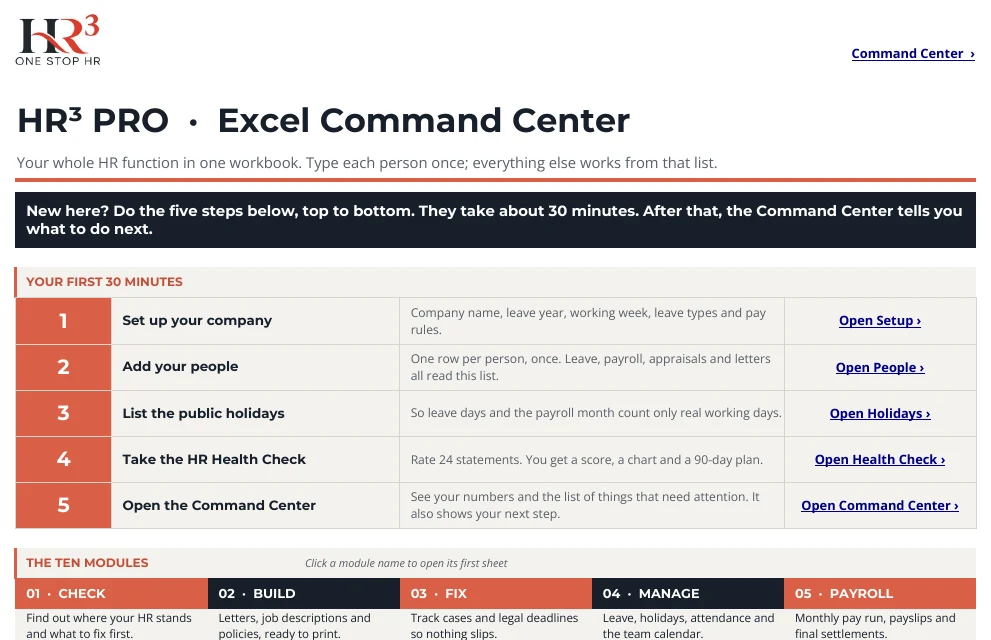Screen dimensions: 991x640
Task: Open People link in step 2
Action: click(880, 367)
